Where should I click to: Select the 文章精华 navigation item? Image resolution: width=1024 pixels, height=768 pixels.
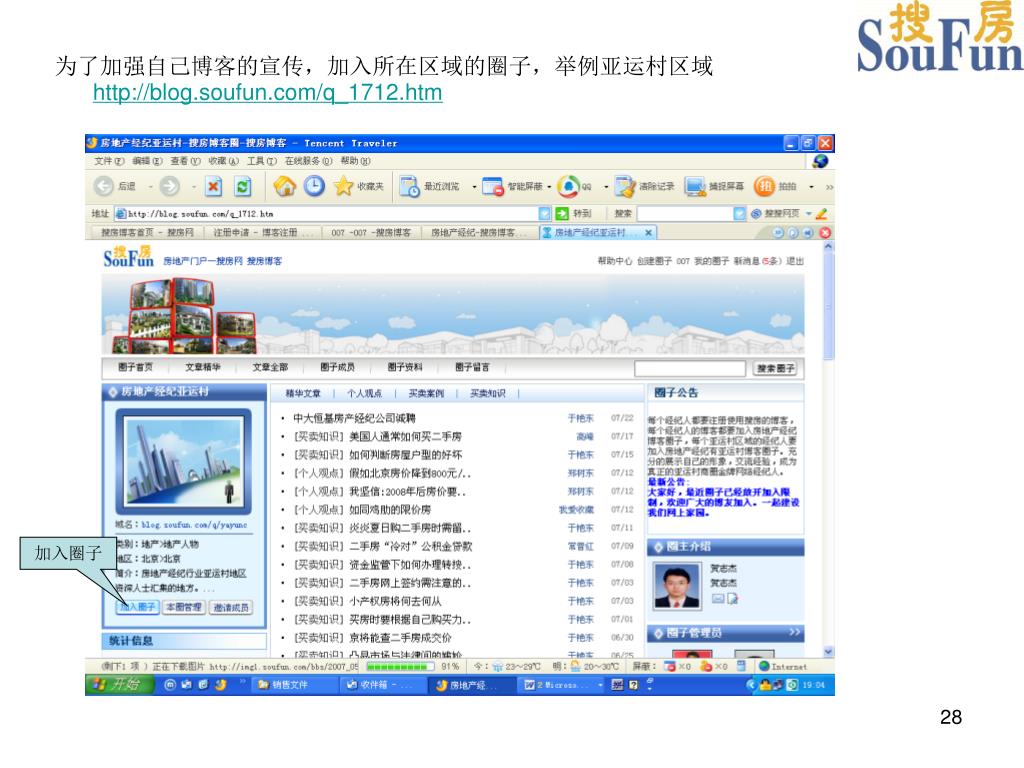[x=203, y=368]
